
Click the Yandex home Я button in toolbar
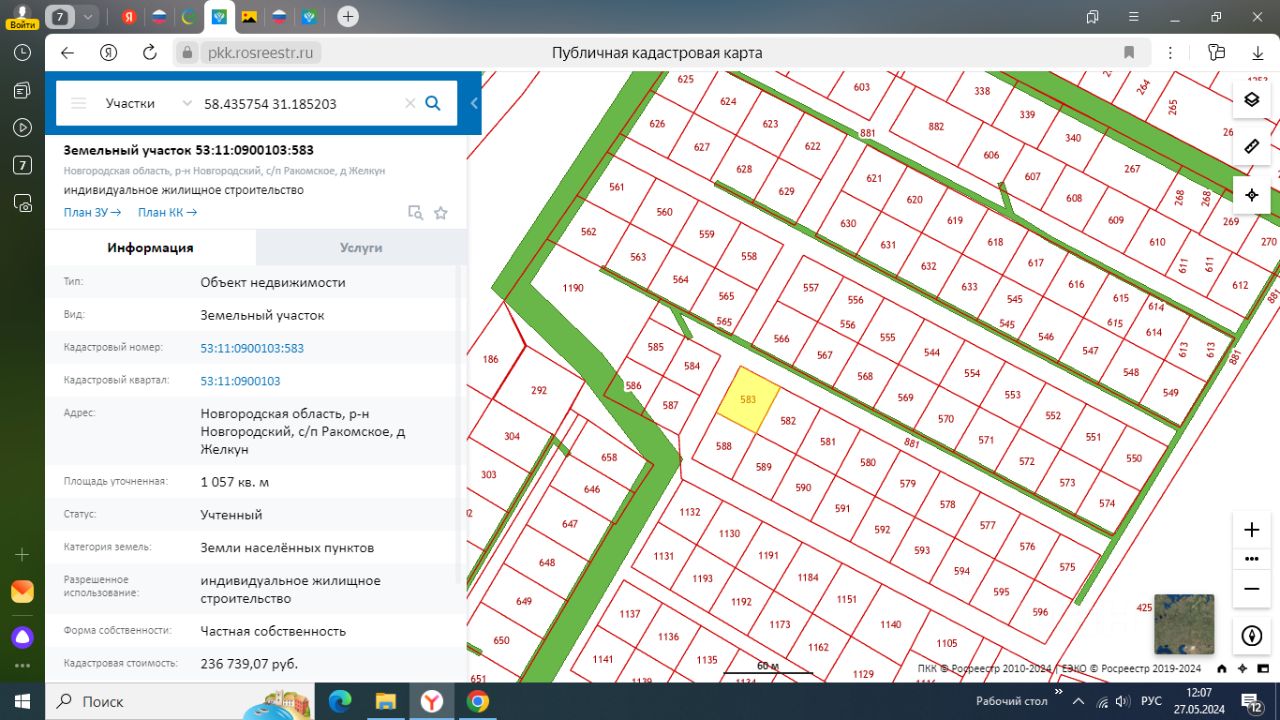[108, 53]
